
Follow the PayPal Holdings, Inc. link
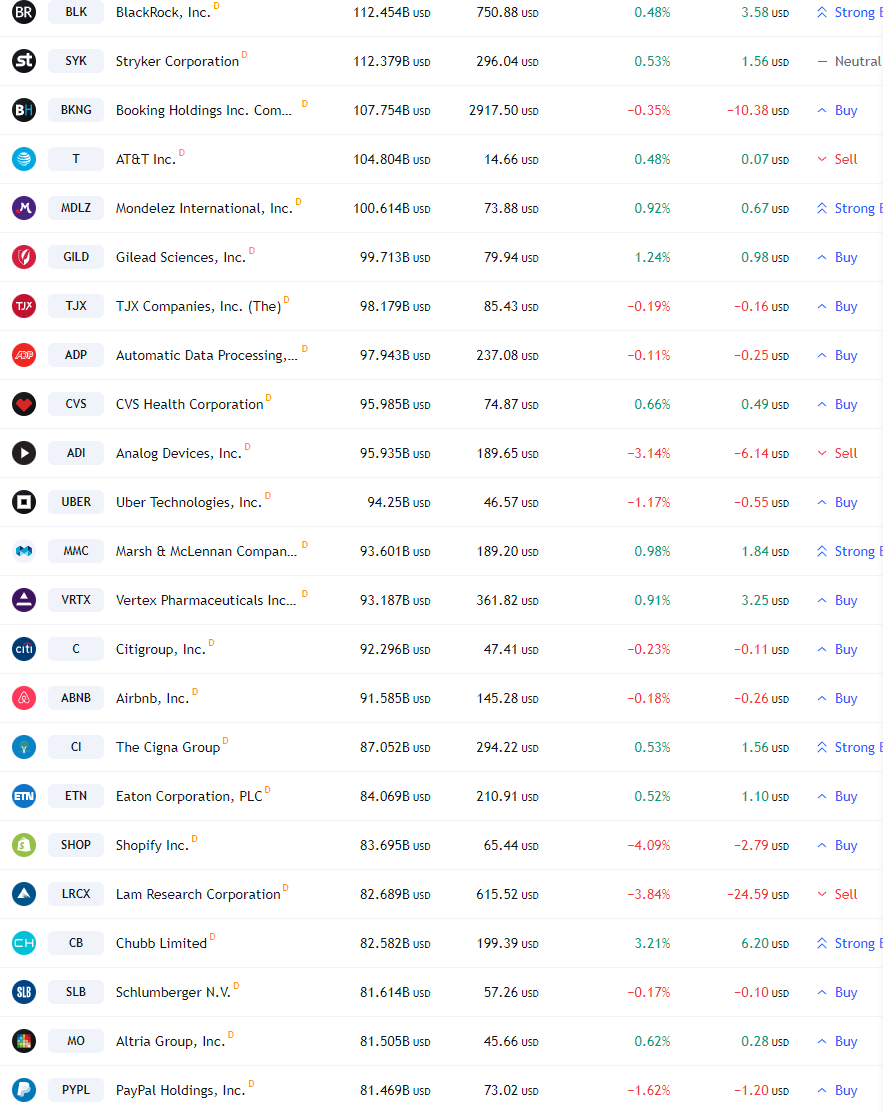coord(181,1090)
